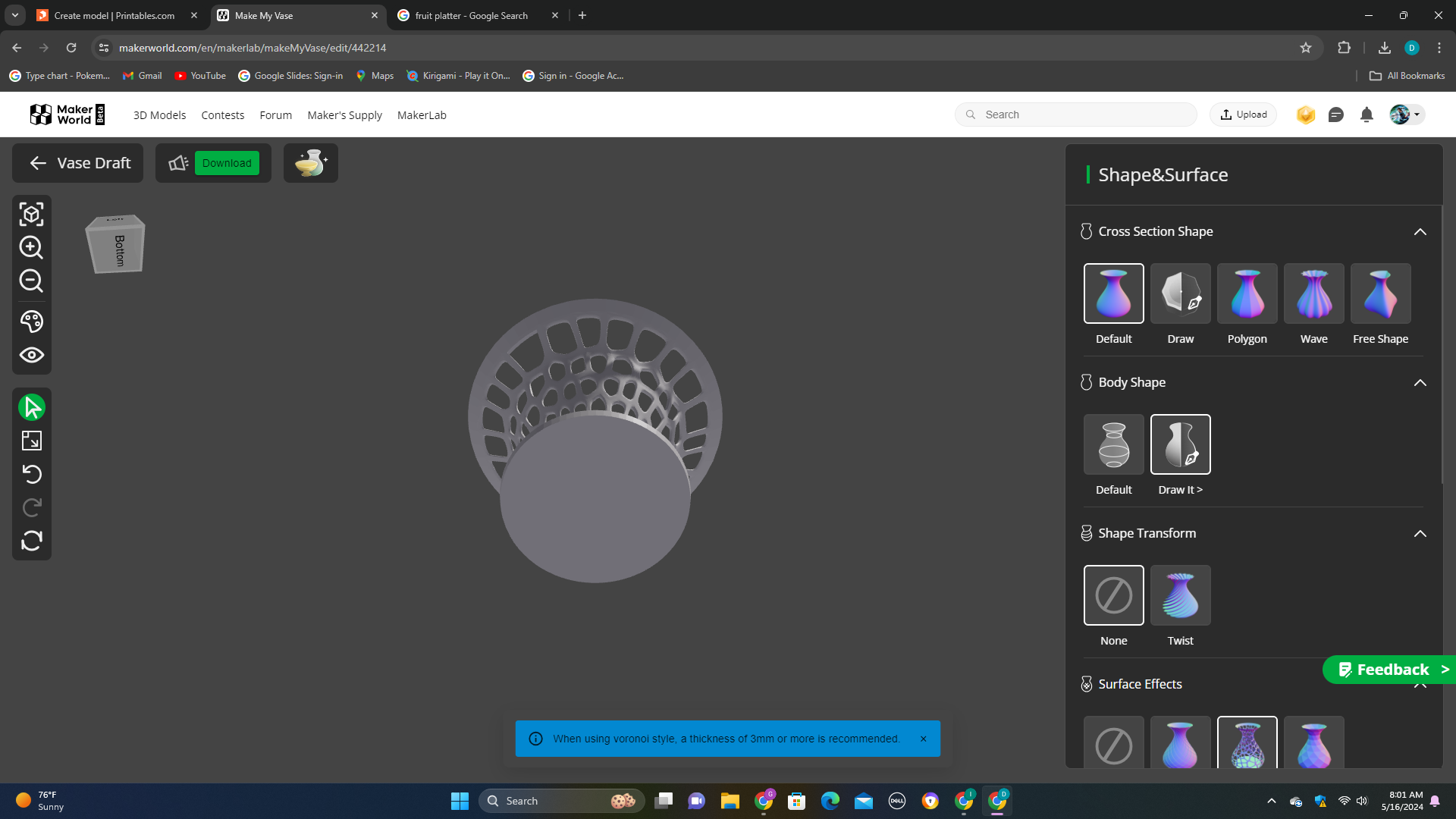
Task: Select Default body shape
Action: [1113, 444]
